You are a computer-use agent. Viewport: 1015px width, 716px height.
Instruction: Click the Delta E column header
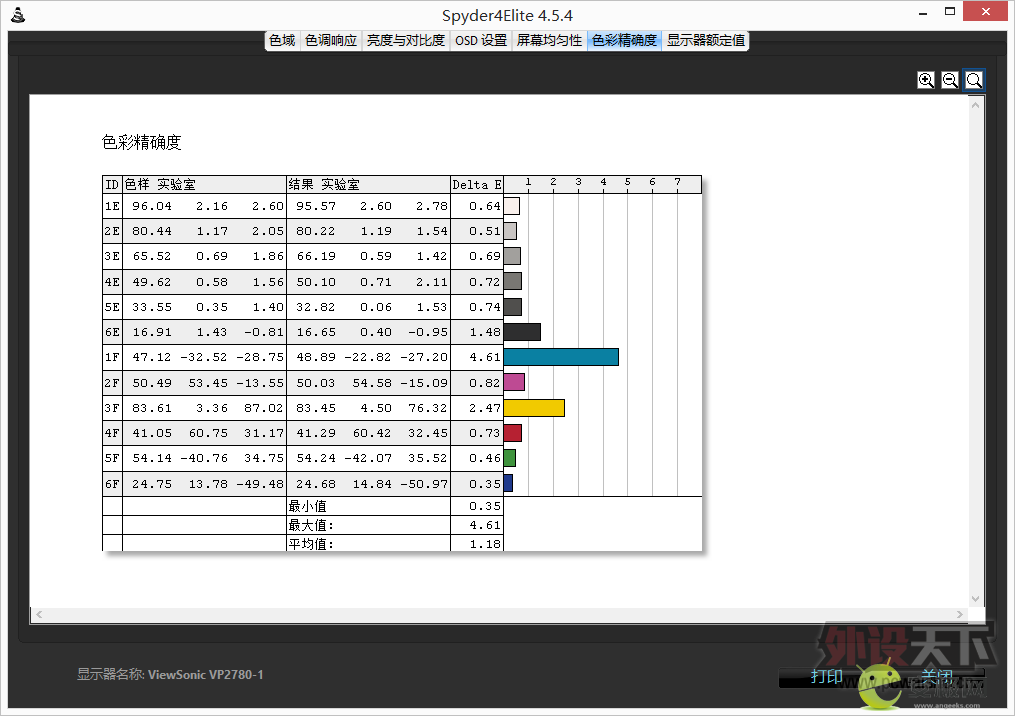[477, 185]
